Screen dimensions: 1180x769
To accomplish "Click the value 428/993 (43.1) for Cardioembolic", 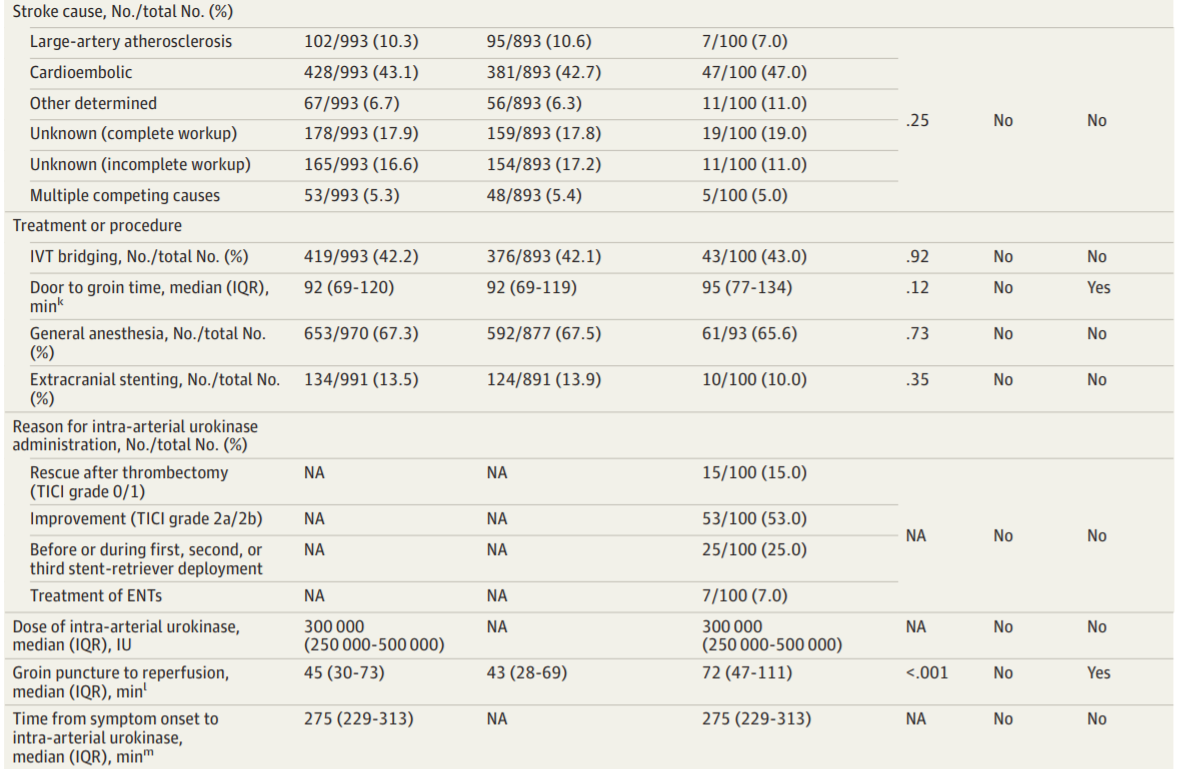I will point(361,72).
